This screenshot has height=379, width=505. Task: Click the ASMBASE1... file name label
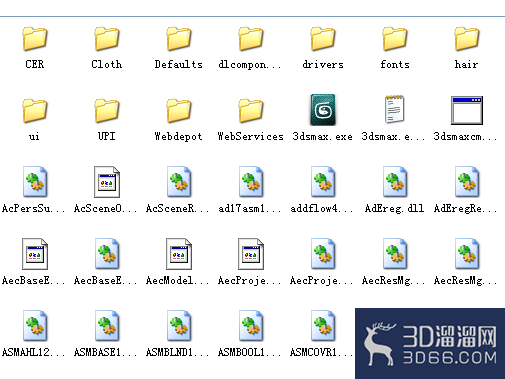pyautogui.click(x=105, y=352)
